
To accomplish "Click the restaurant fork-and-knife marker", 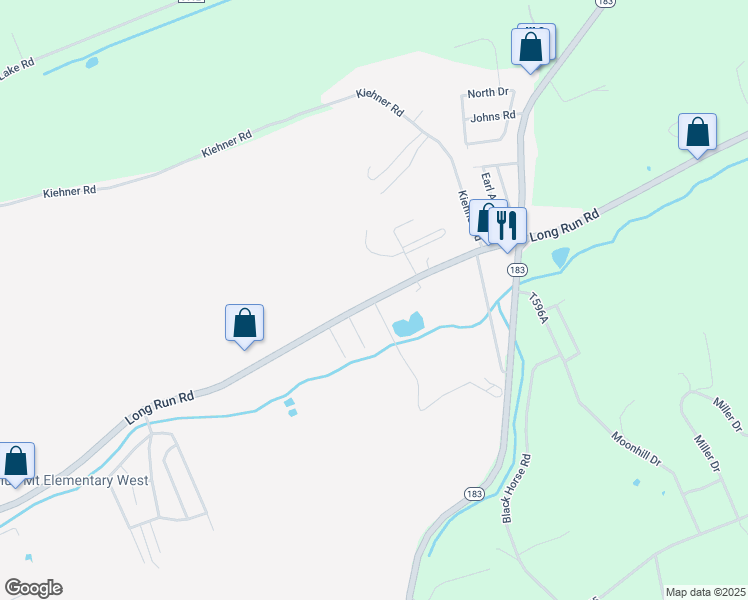I will coord(507,228).
